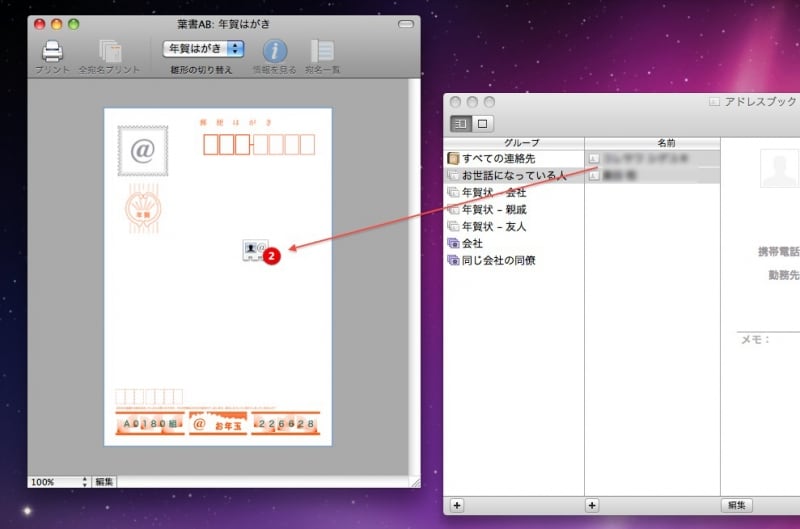Open the 宛名一覧 list icon
This screenshot has width=800, height=529.
click(321, 51)
